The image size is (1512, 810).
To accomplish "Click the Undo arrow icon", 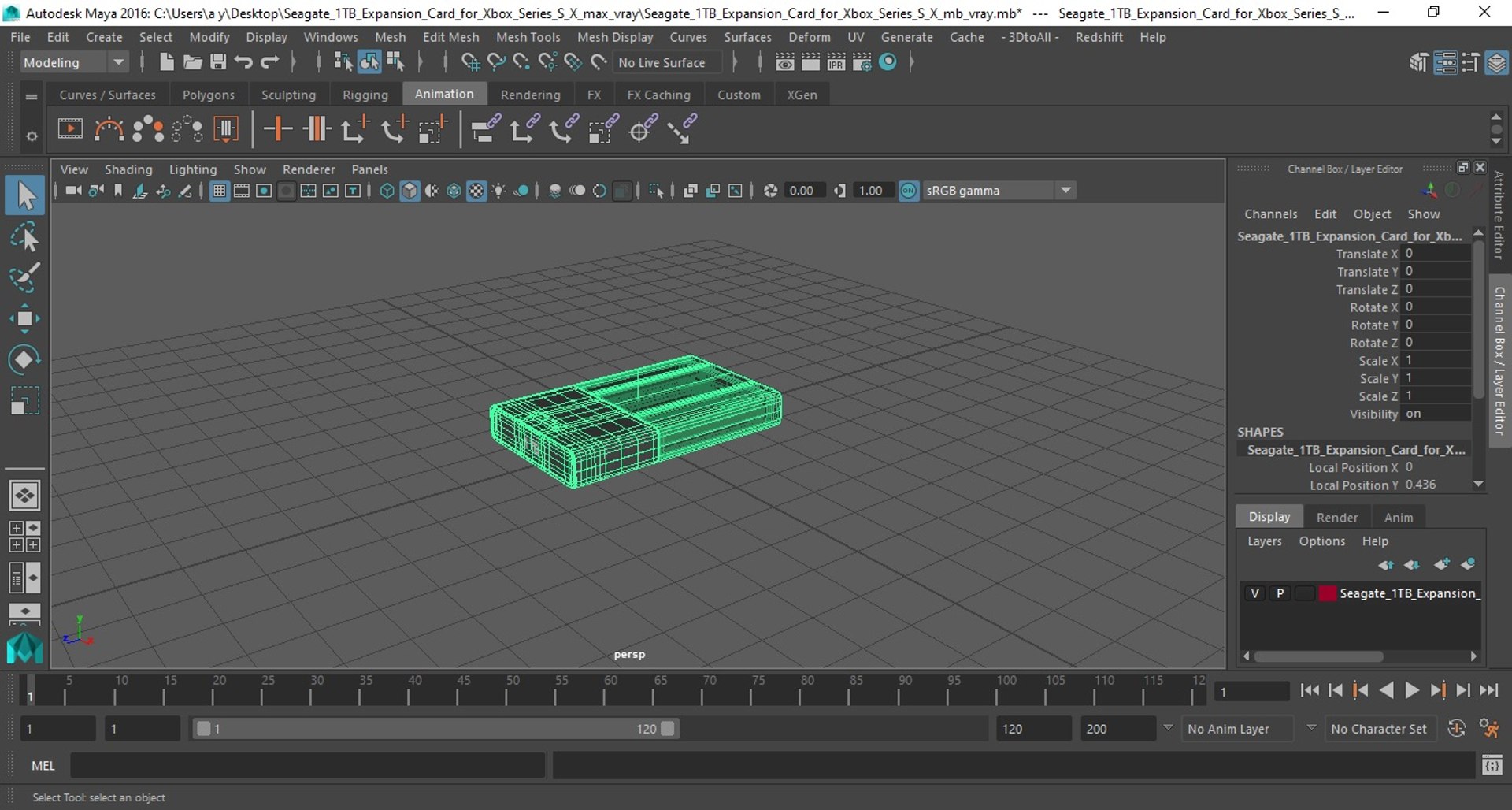I will (243, 62).
